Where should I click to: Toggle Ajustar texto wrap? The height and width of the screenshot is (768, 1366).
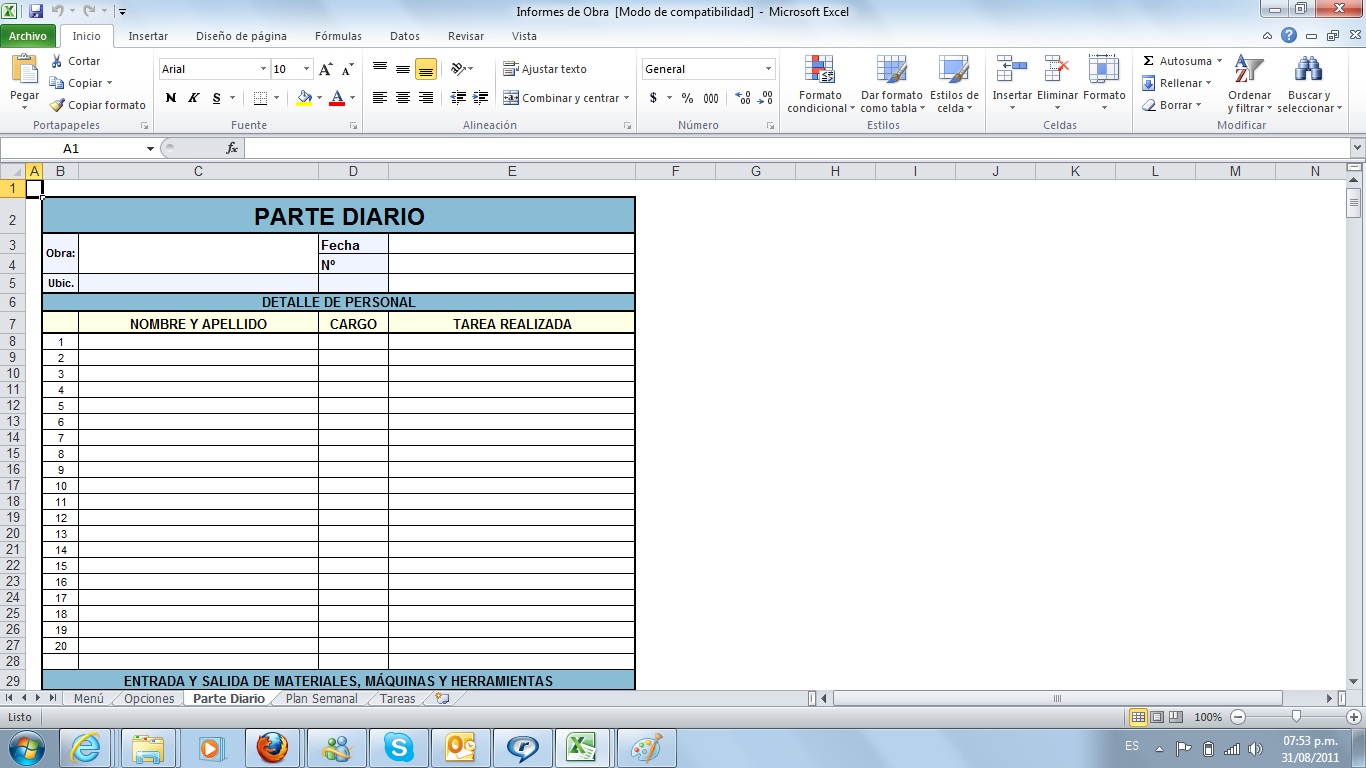click(x=545, y=69)
